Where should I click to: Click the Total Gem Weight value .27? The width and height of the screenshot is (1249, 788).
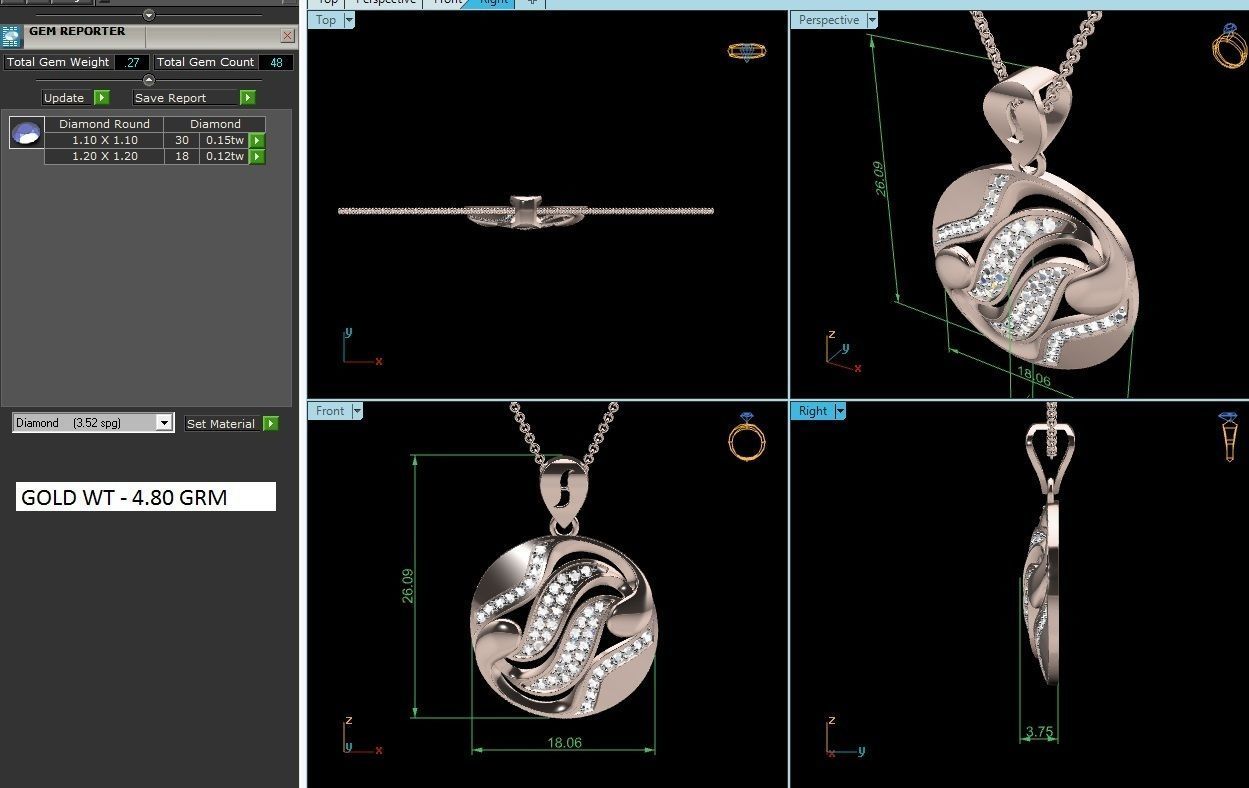point(131,62)
